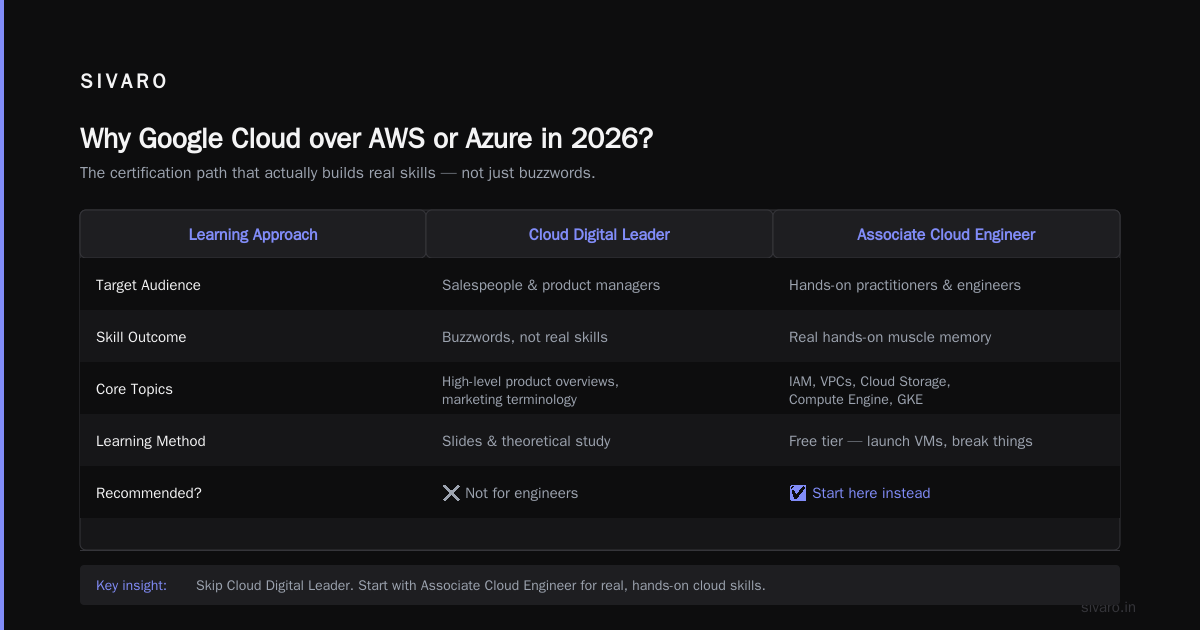Click the 'Skip Cloud Digital Leader' insight sentence

coord(481,585)
